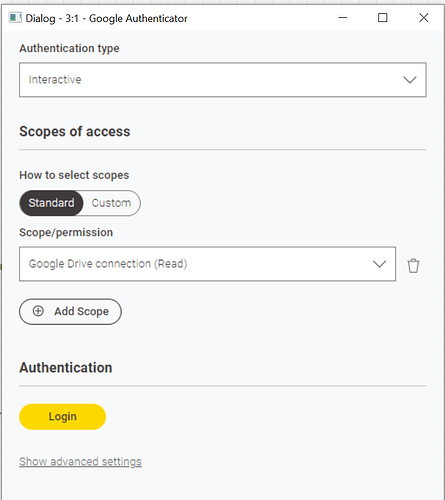Select the Standard scope selection mode
445x500 pixels.
[51, 203]
